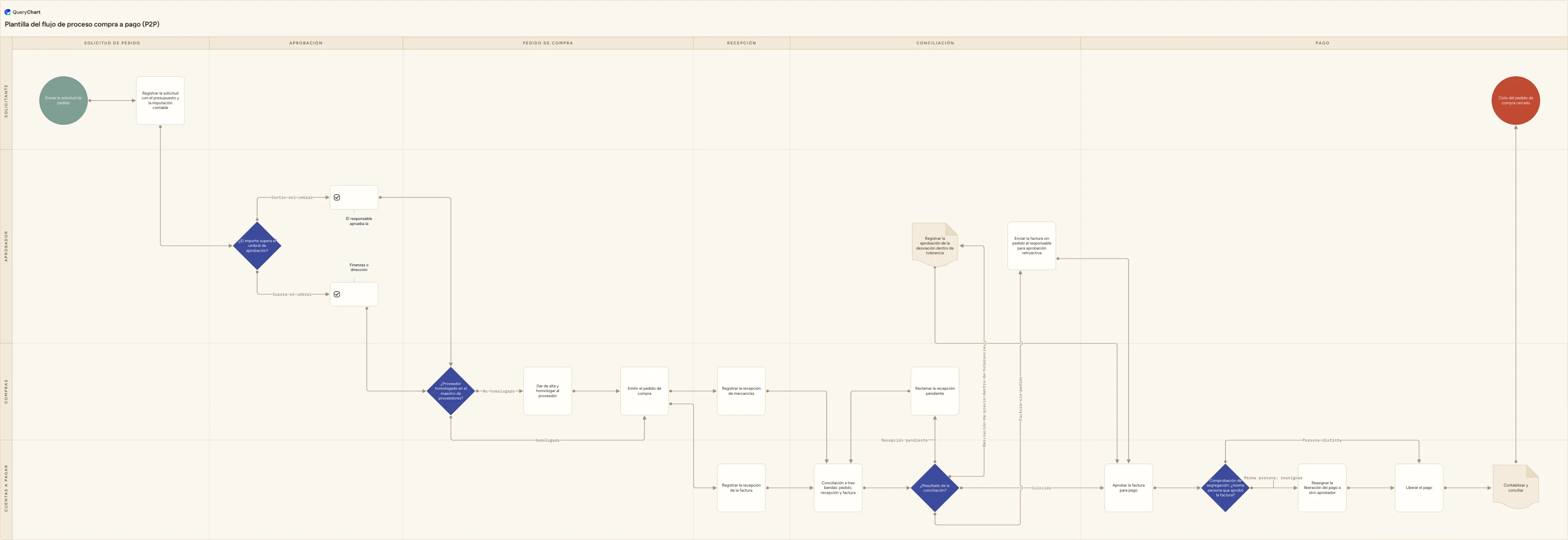
Task: Click the 'COMPRAS' swimlane label
Action: click(x=6, y=391)
